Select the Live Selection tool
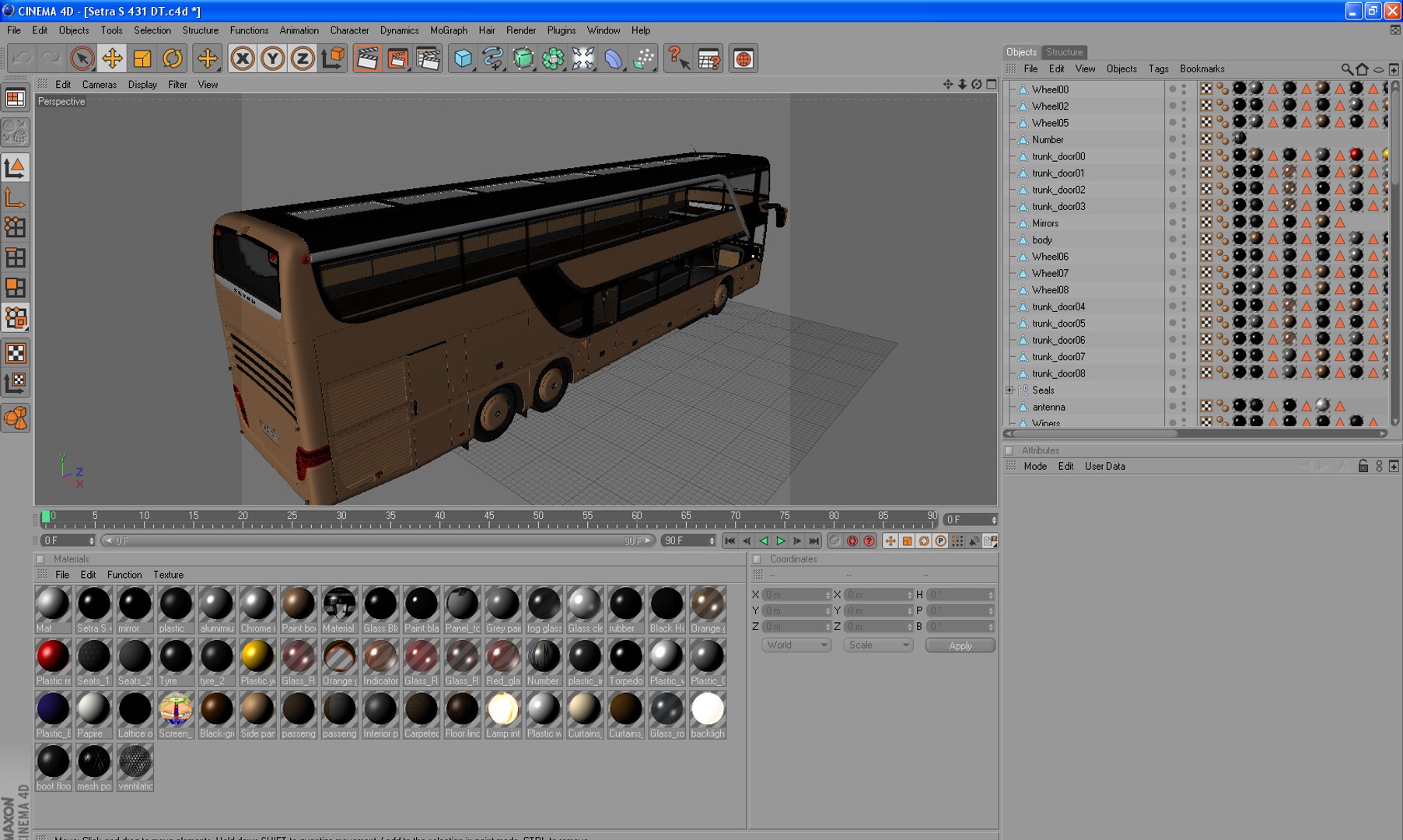This screenshot has width=1403, height=840. point(82,58)
